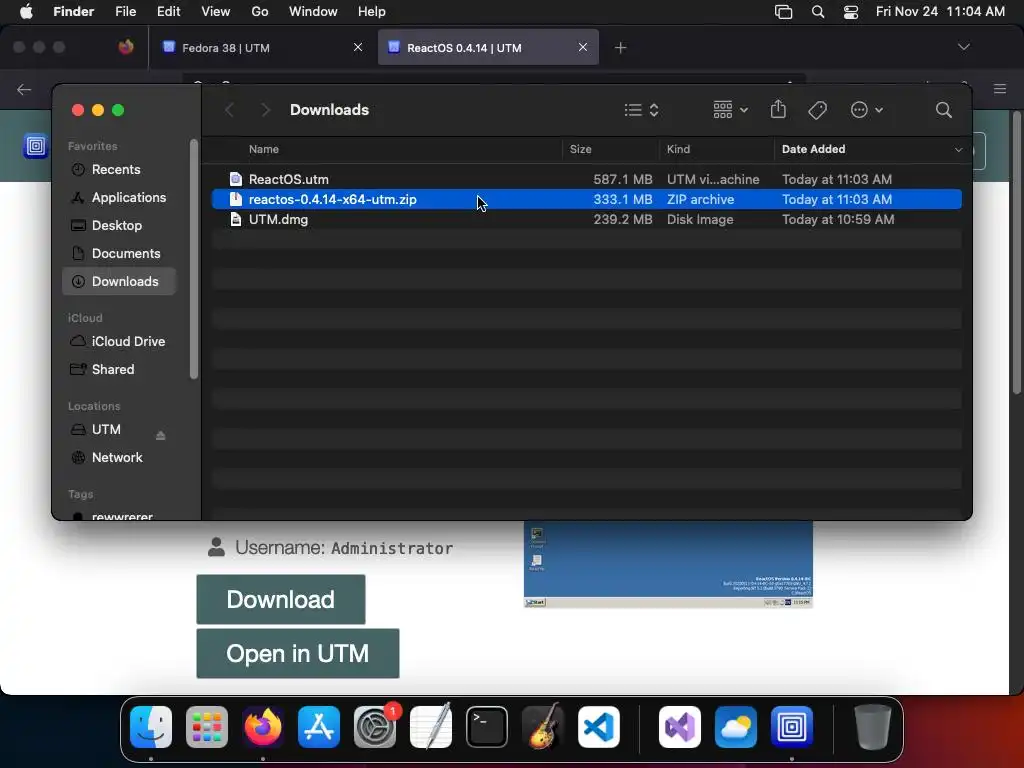The image size is (1024, 768).
Task: Open GarageBand in the Dock
Action: click(x=543, y=727)
